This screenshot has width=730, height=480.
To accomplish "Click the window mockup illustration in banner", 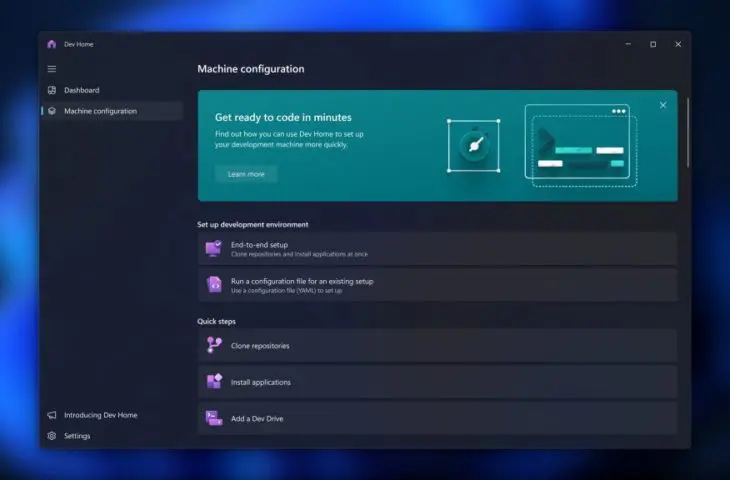I will click(x=581, y=145).
